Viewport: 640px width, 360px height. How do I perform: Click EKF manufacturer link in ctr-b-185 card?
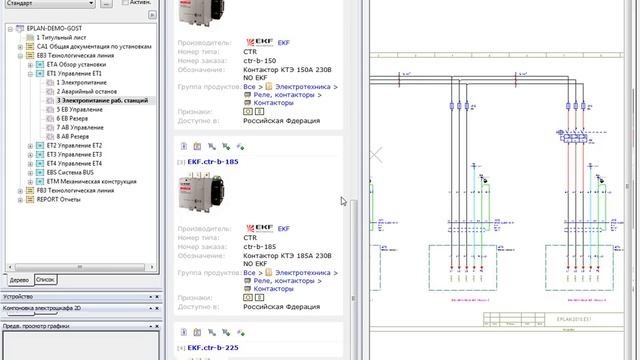pyautogui.click(x=283, y=229)
